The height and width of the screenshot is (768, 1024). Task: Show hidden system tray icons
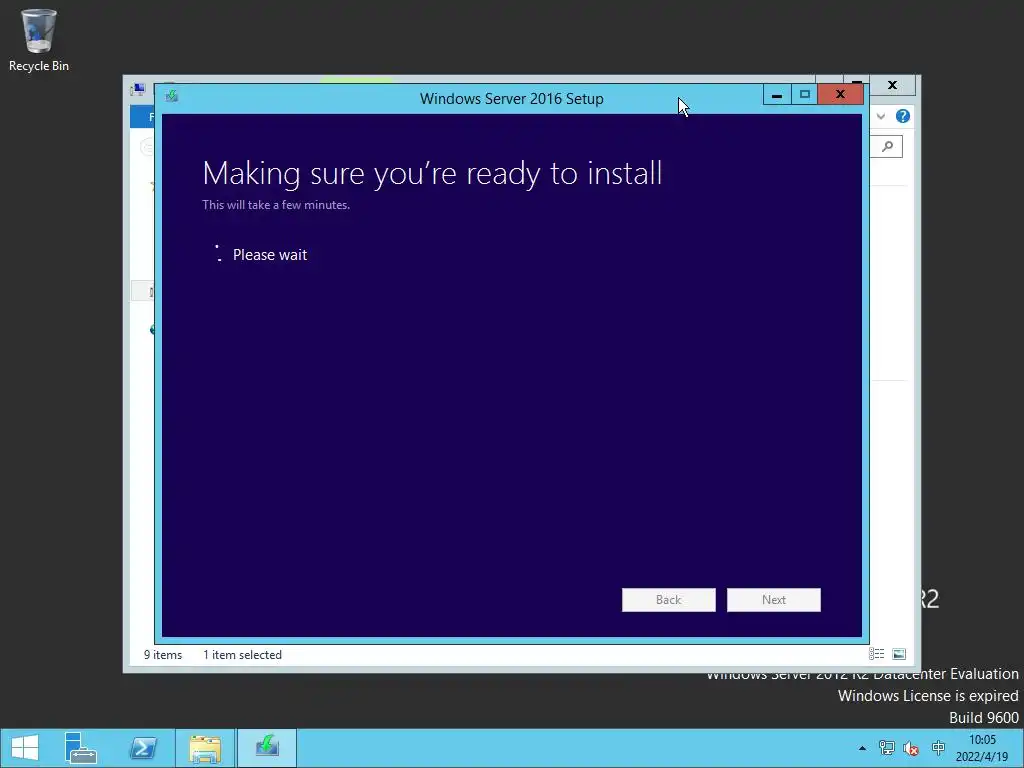862,748
